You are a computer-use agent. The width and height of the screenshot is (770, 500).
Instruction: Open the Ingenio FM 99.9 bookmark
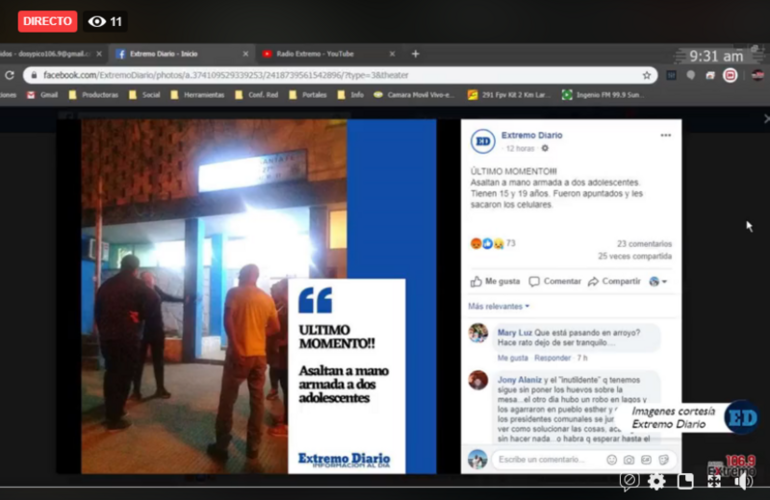click(604, 95)
